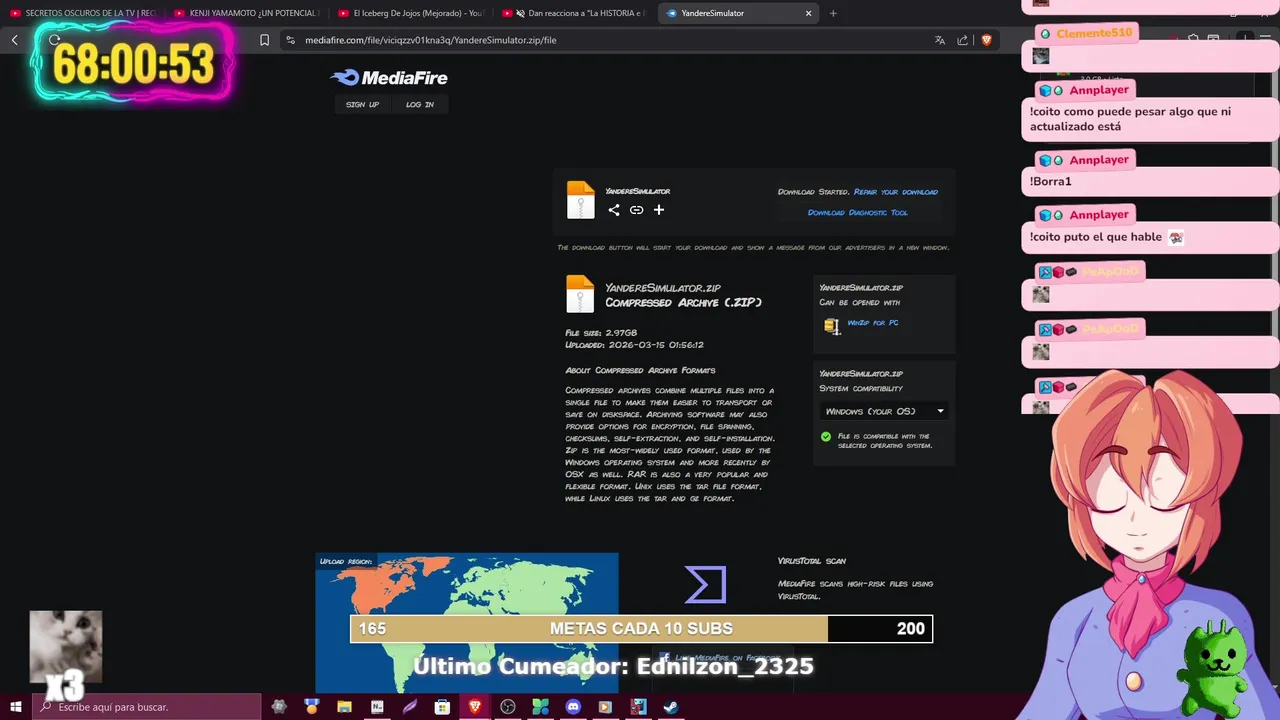The width and height of the screenshot is (1280, 720).
Task: Click SIGN UP on MediaFire
Action: (362, 104)
